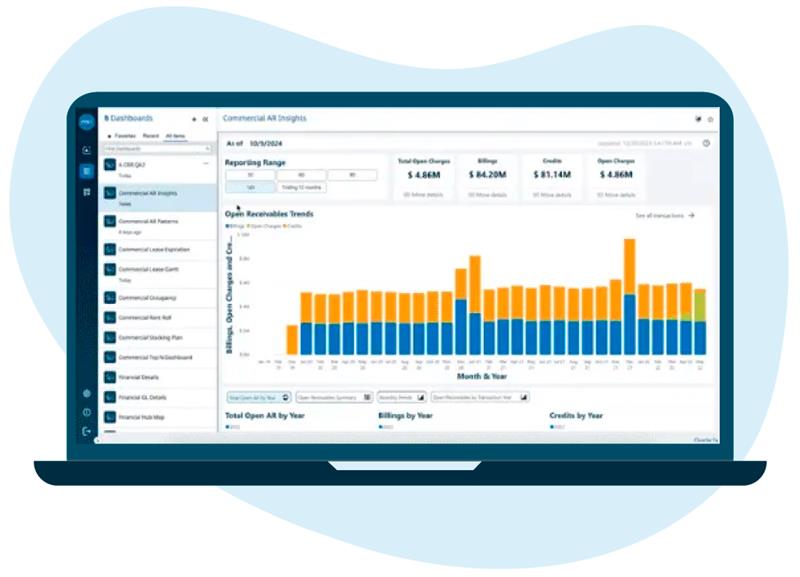Click the add dashboard plus icon

[194, 119]
